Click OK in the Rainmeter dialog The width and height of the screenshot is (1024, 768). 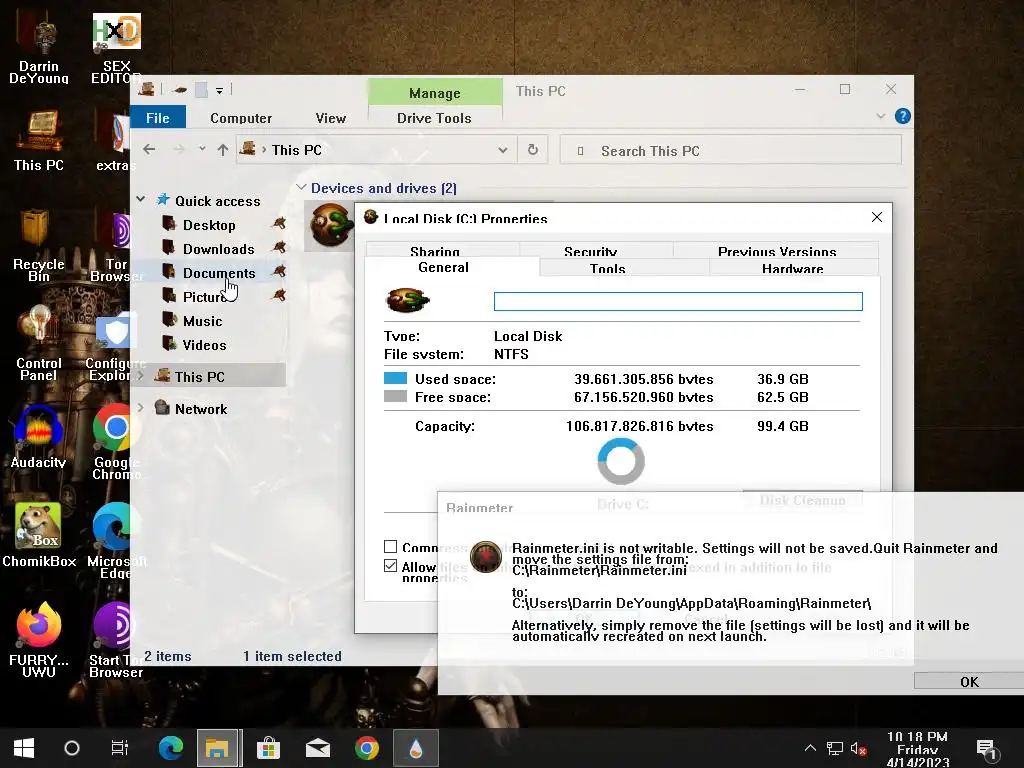coord(969,681)
